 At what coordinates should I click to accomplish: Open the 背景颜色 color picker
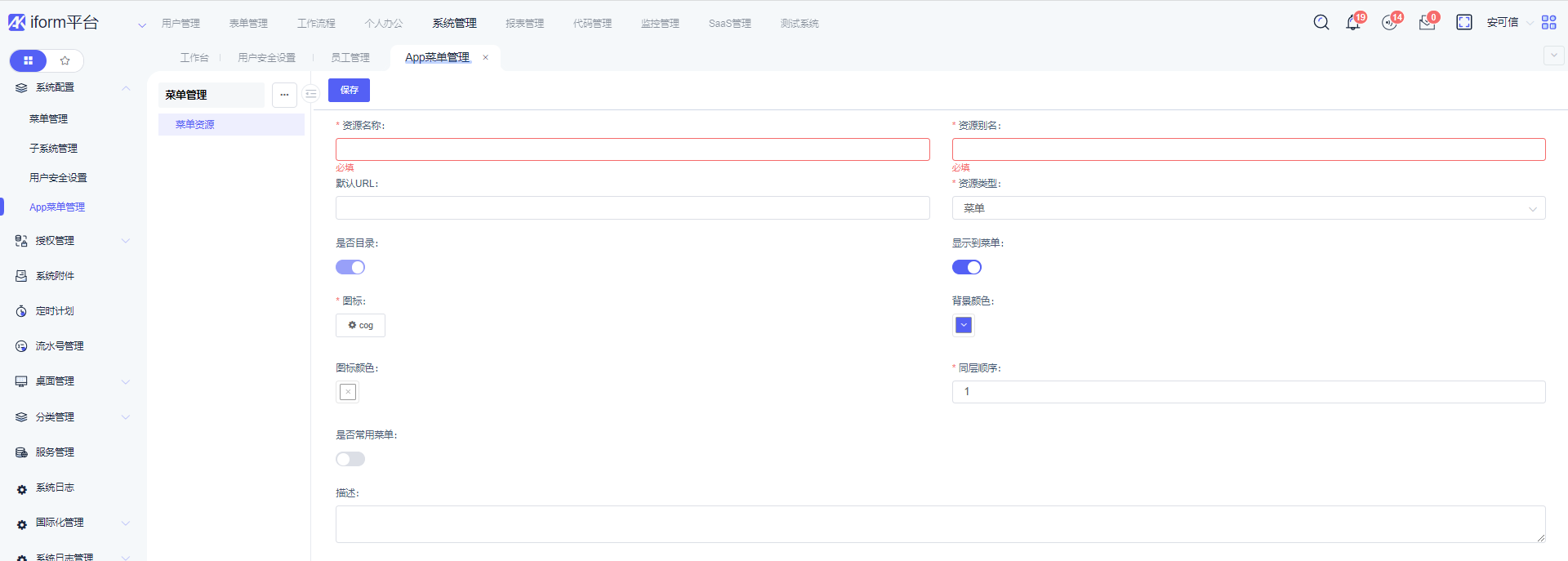click(964, 325)
